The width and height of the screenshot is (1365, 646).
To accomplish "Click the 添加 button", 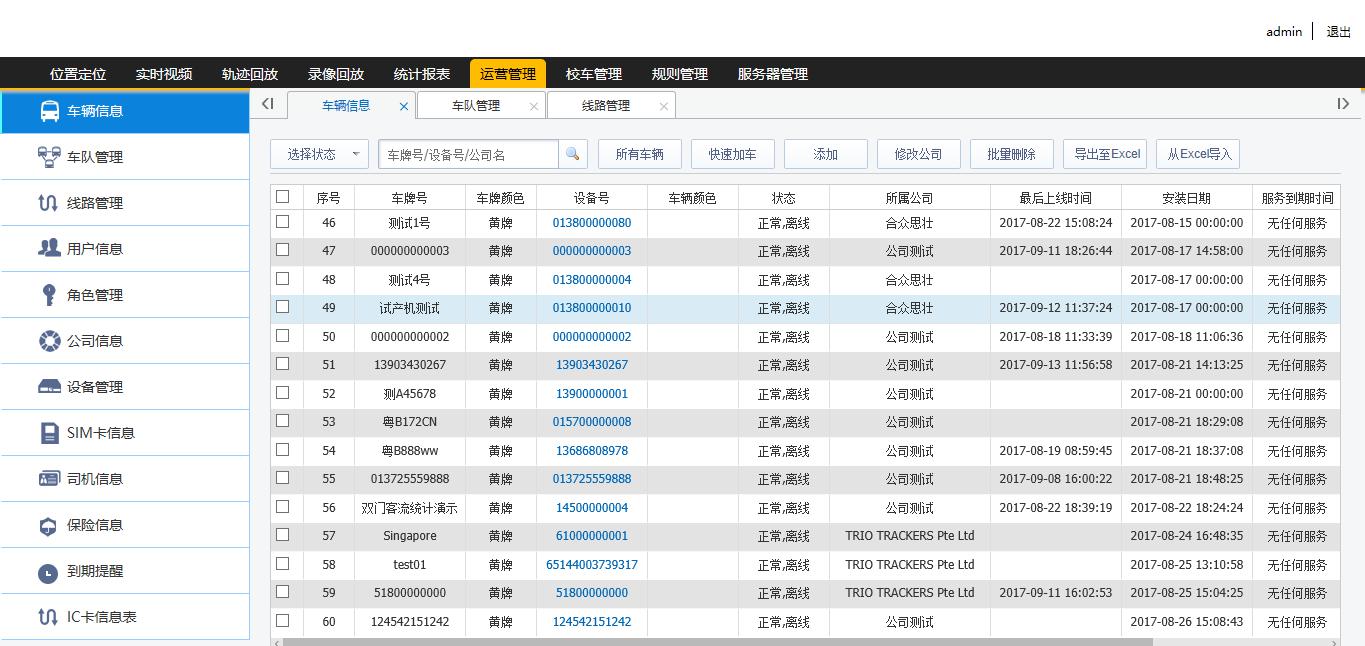I will (826, 154).
